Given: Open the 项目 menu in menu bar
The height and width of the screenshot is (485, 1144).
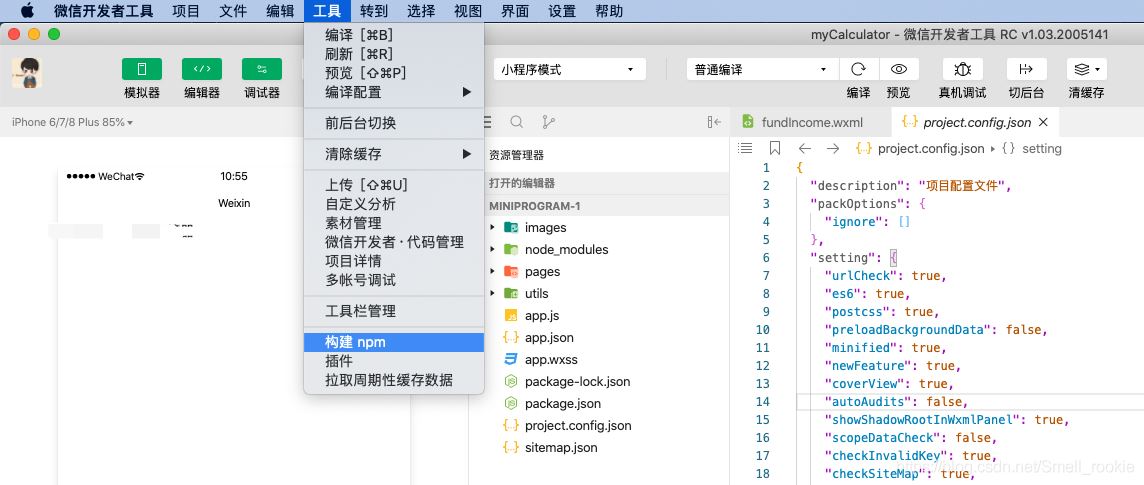Looking at the screenshot, I should [x=186, y=11].
